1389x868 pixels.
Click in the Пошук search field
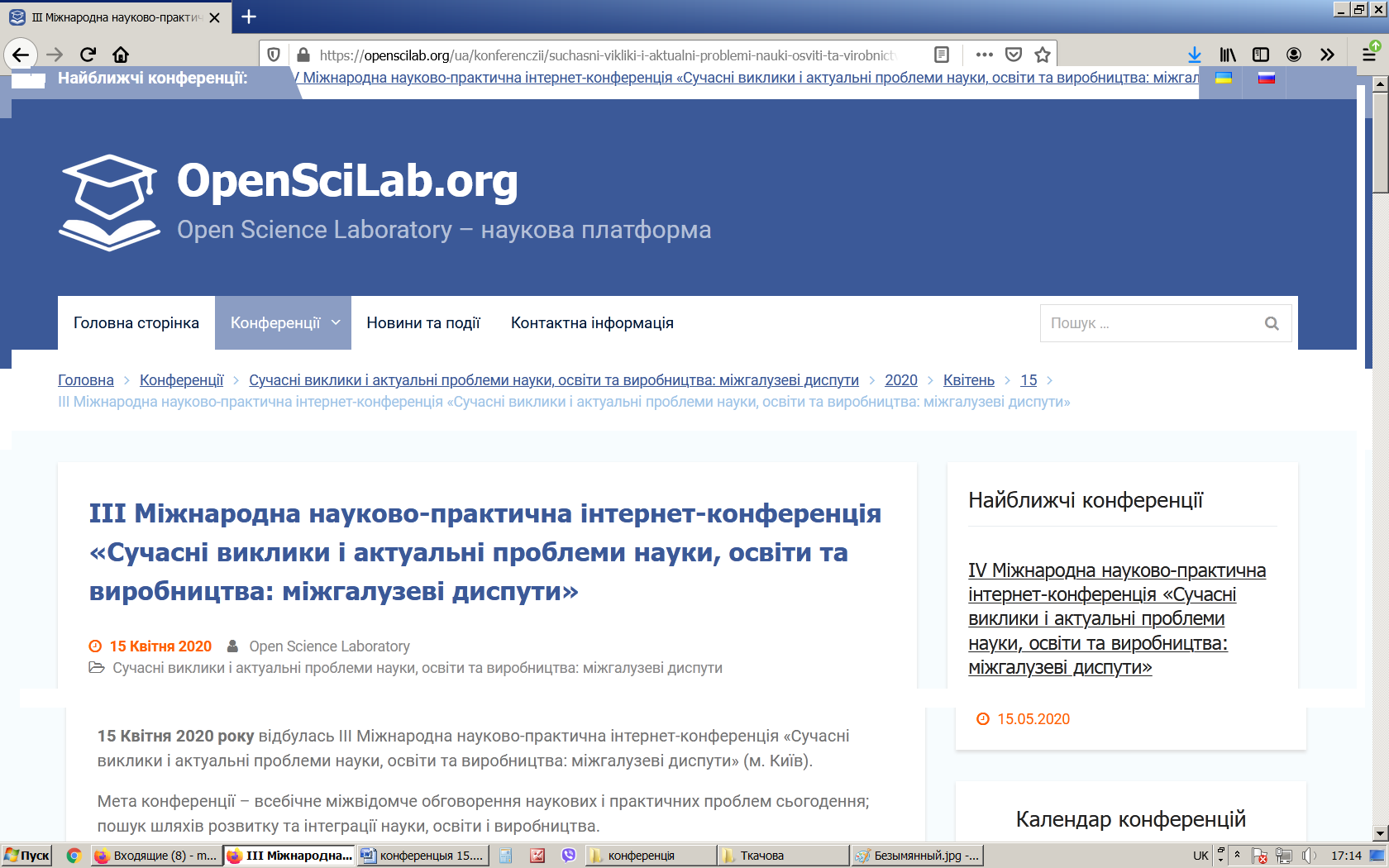pos(1149,323)
